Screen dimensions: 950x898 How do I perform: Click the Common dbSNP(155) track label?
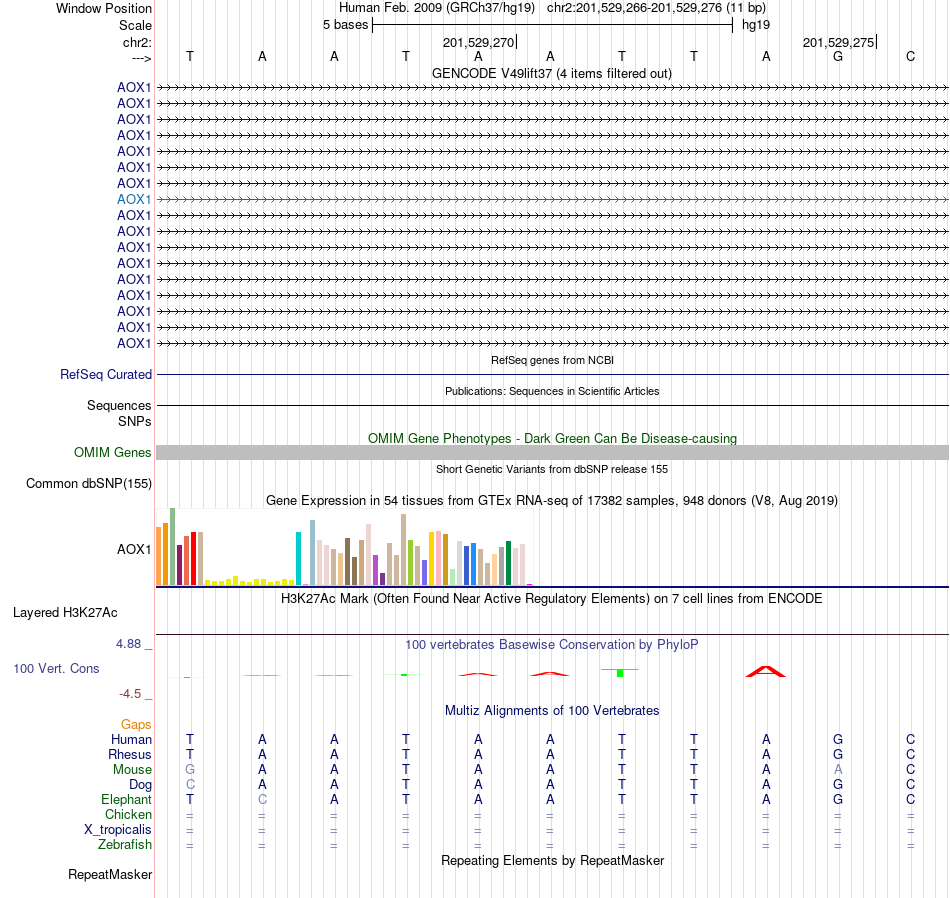[x=89, y=484]
